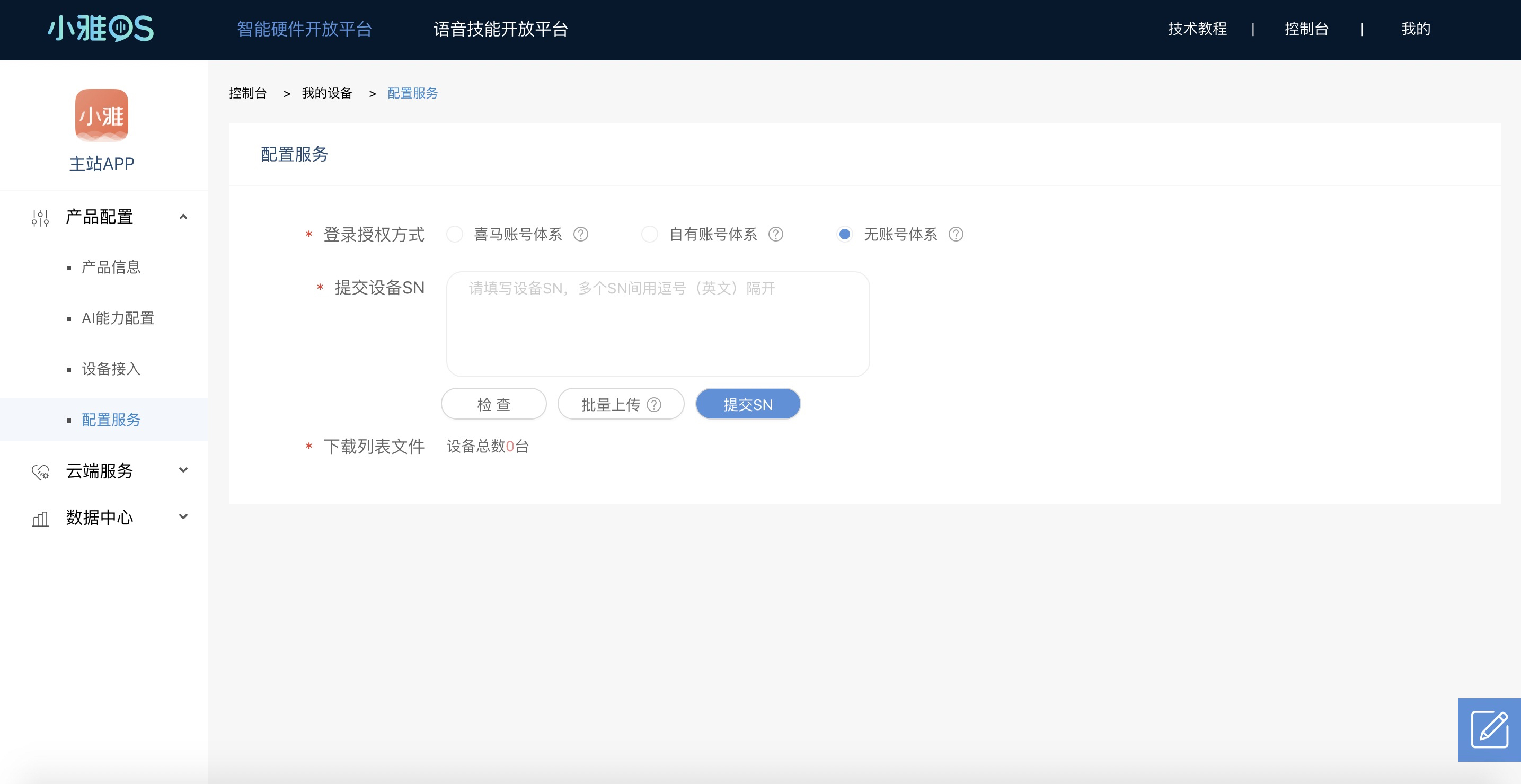Select the 自有账号体系 radio button
Viewport: 1521px width, 784px height.
650,234
